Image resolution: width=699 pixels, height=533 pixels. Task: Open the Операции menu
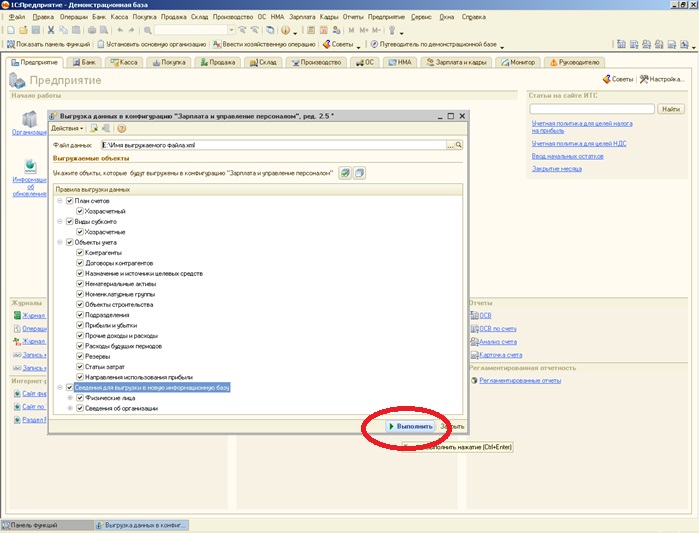point(74,17)
